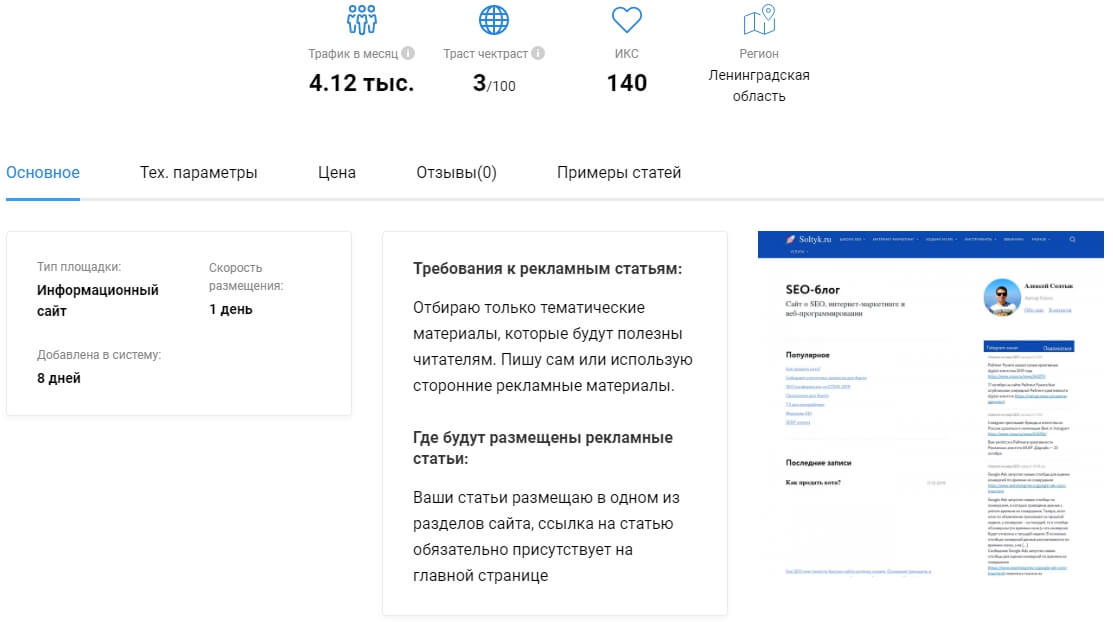Viewport: 1113px width, 622px height.
Task: Click the globe Trust checktrust icon
Action: pyautogui.click(x=493, y=20)
